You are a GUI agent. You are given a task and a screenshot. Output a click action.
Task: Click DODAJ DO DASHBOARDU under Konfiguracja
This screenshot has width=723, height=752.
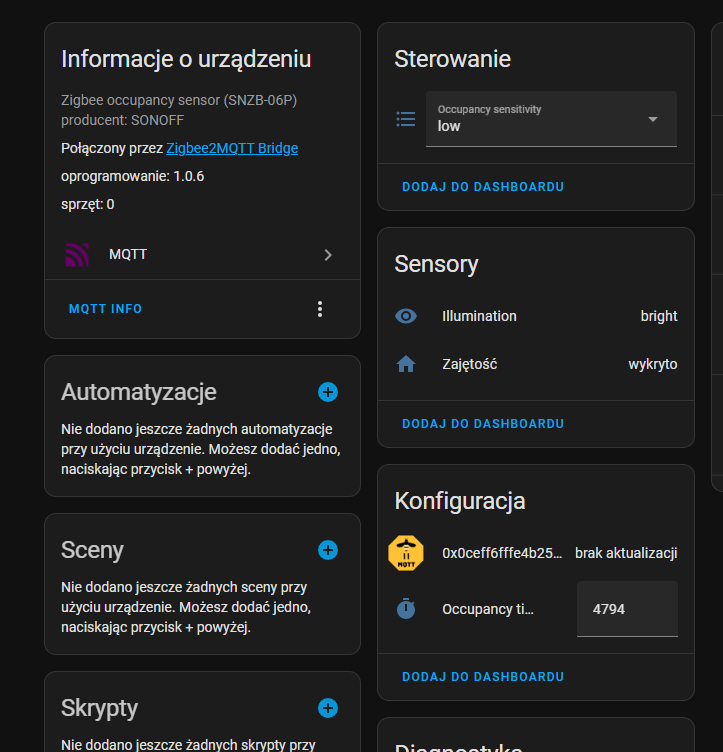(483, 677)
